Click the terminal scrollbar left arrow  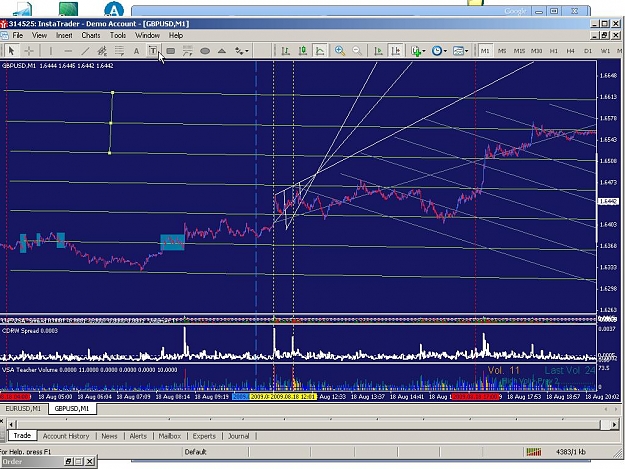coord(12,424)
